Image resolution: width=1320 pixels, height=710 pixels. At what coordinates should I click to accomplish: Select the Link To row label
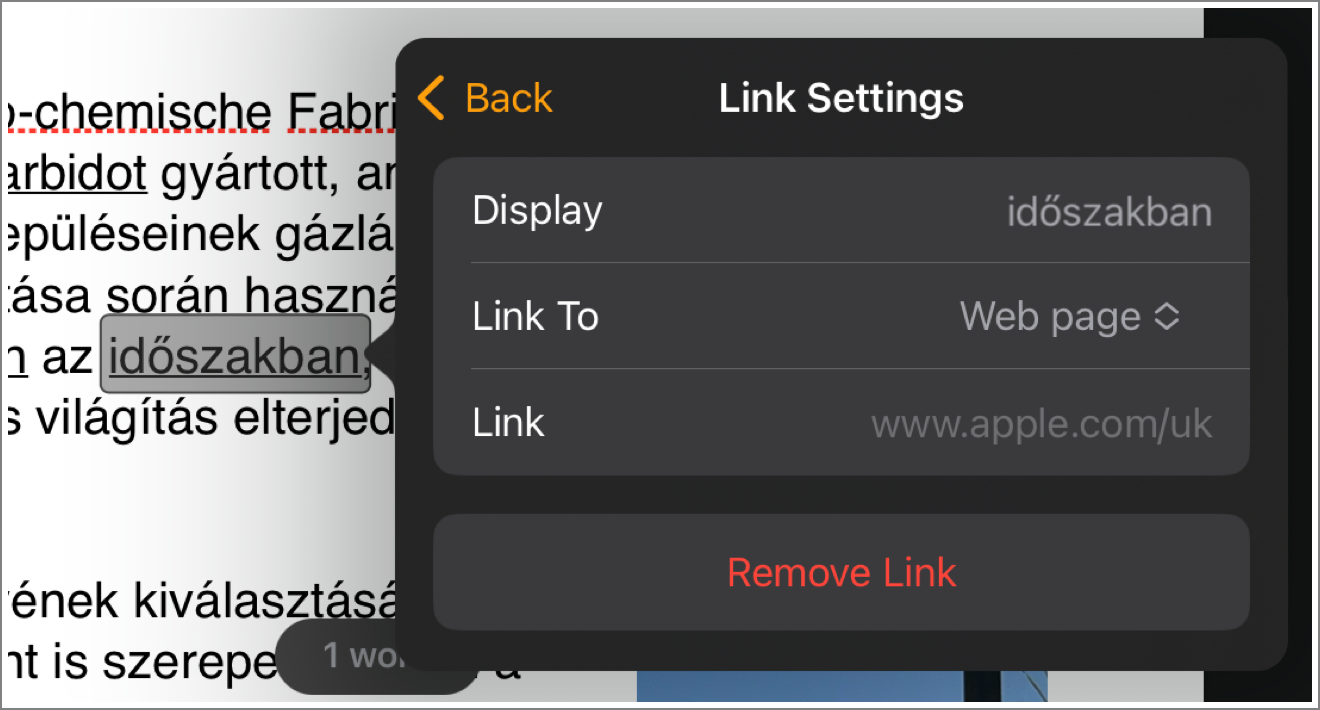pos(535,317)
